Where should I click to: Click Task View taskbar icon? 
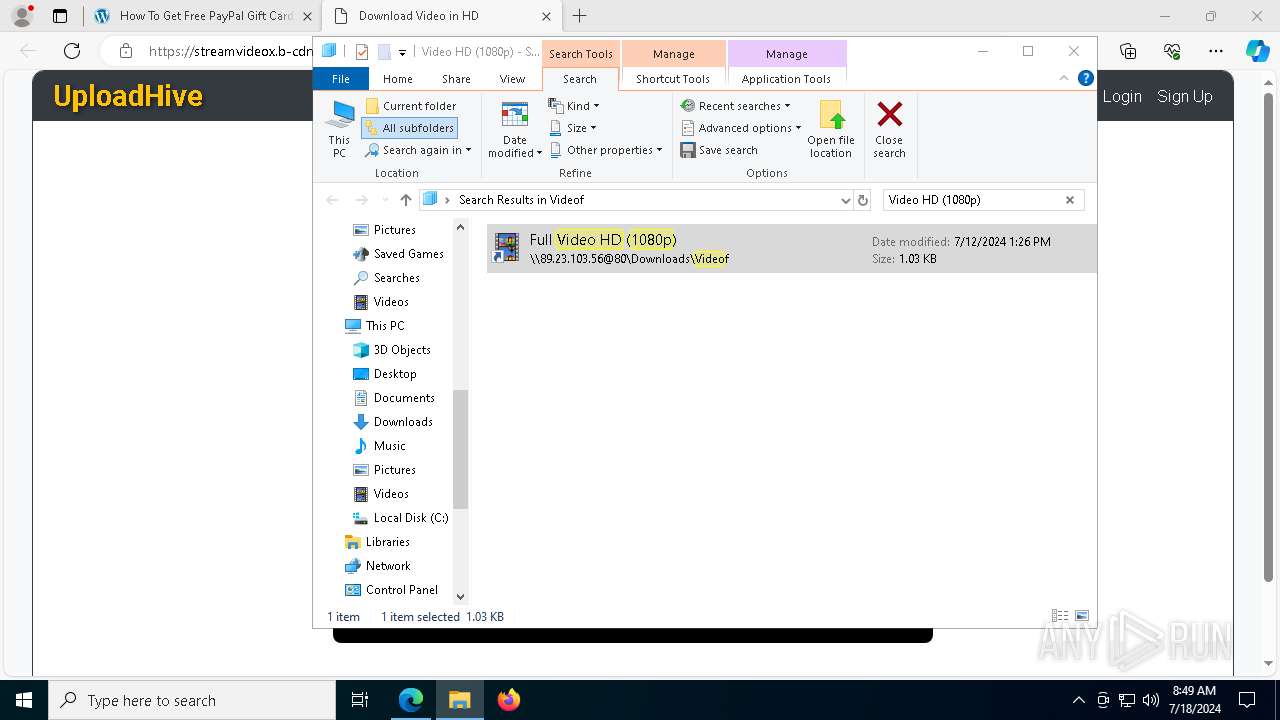360,700
